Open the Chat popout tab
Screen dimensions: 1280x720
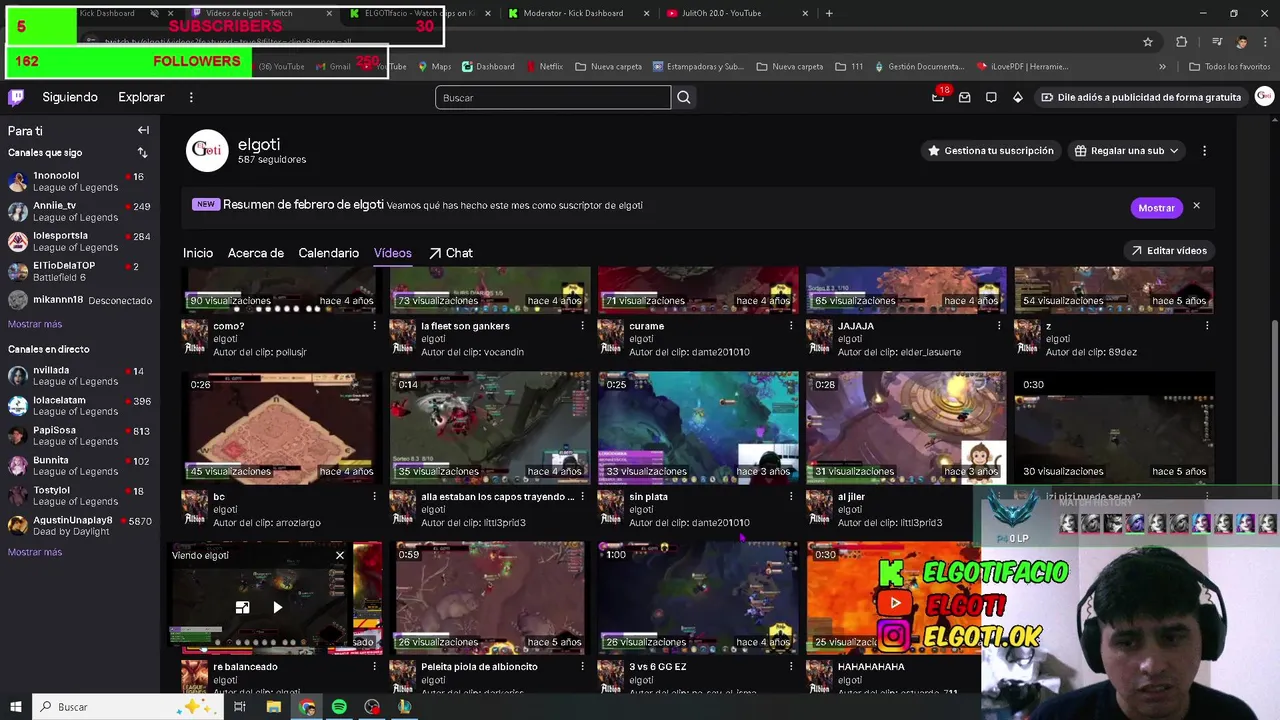pos(451,253)
